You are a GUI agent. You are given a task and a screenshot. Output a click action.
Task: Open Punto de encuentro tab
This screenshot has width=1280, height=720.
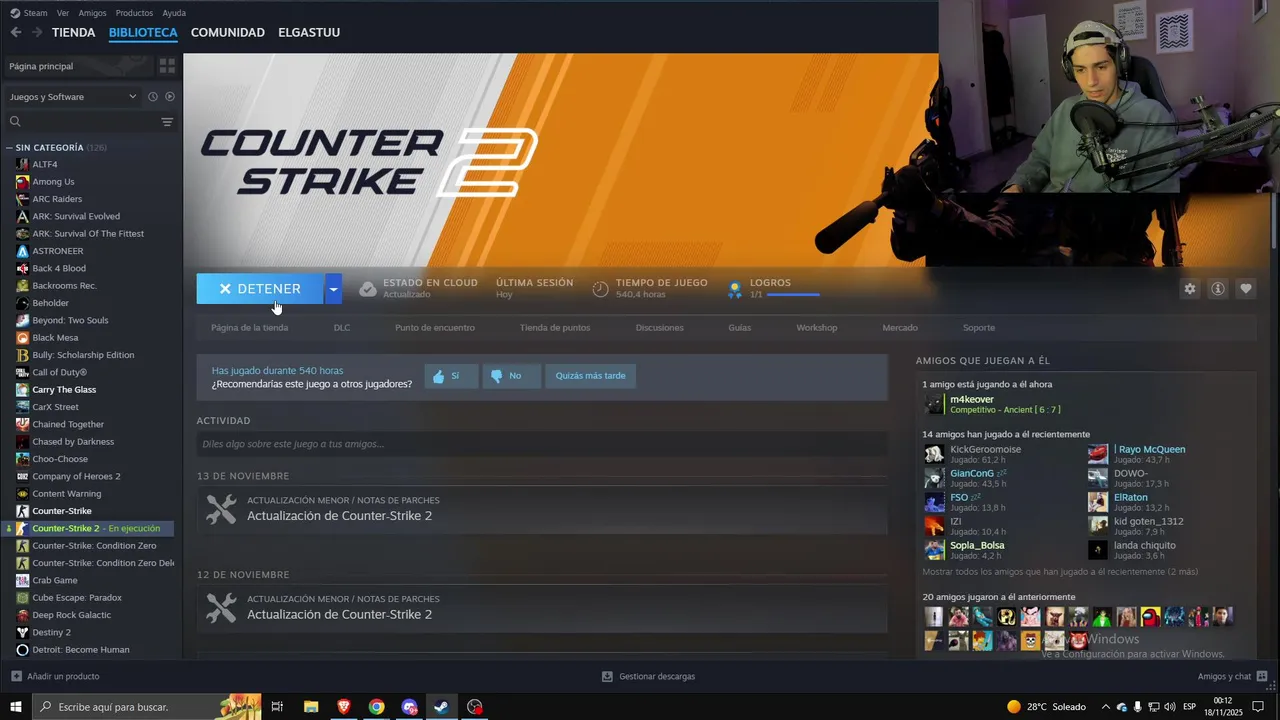coord(435,328)
